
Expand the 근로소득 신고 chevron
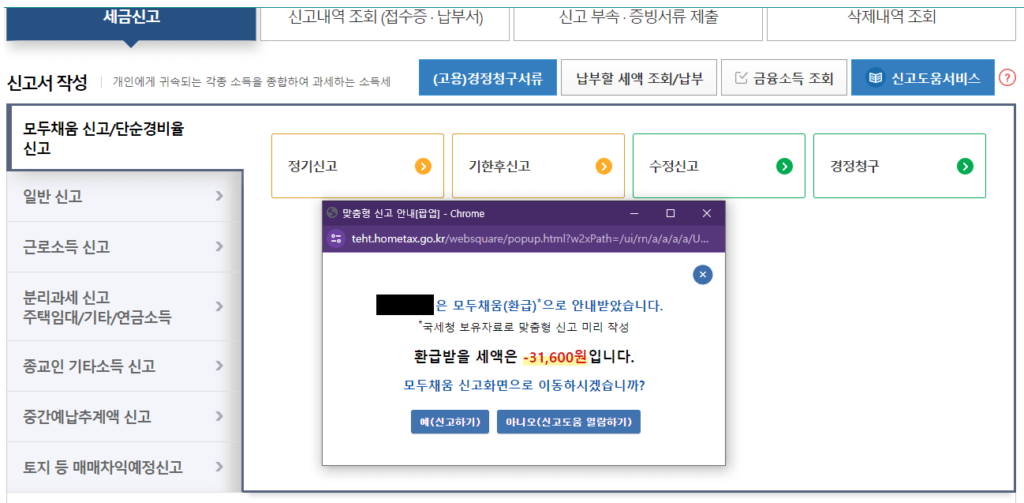point(219,247)
